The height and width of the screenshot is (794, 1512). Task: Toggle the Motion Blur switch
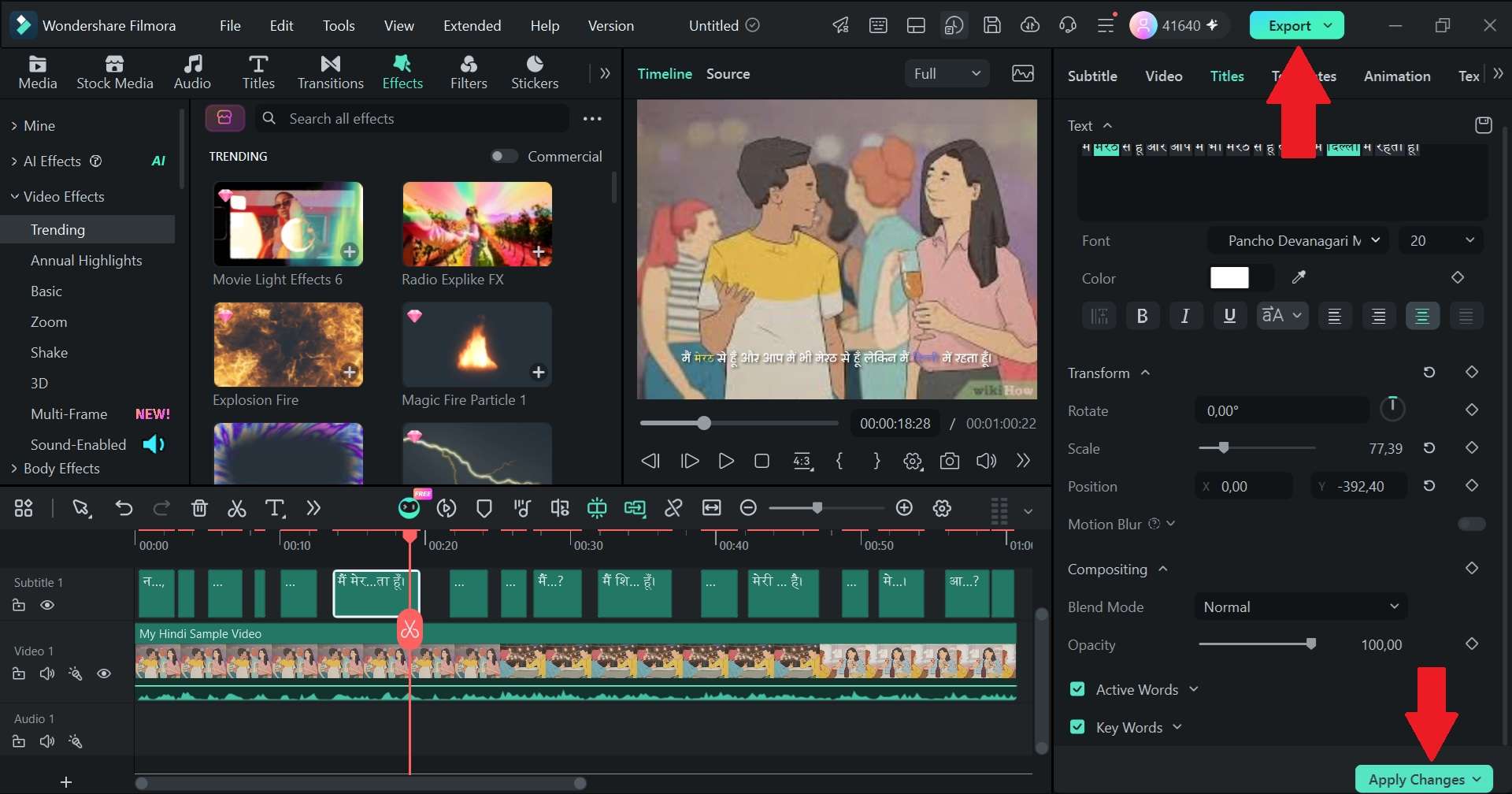pyautogui.click(x=1472, y=524)
